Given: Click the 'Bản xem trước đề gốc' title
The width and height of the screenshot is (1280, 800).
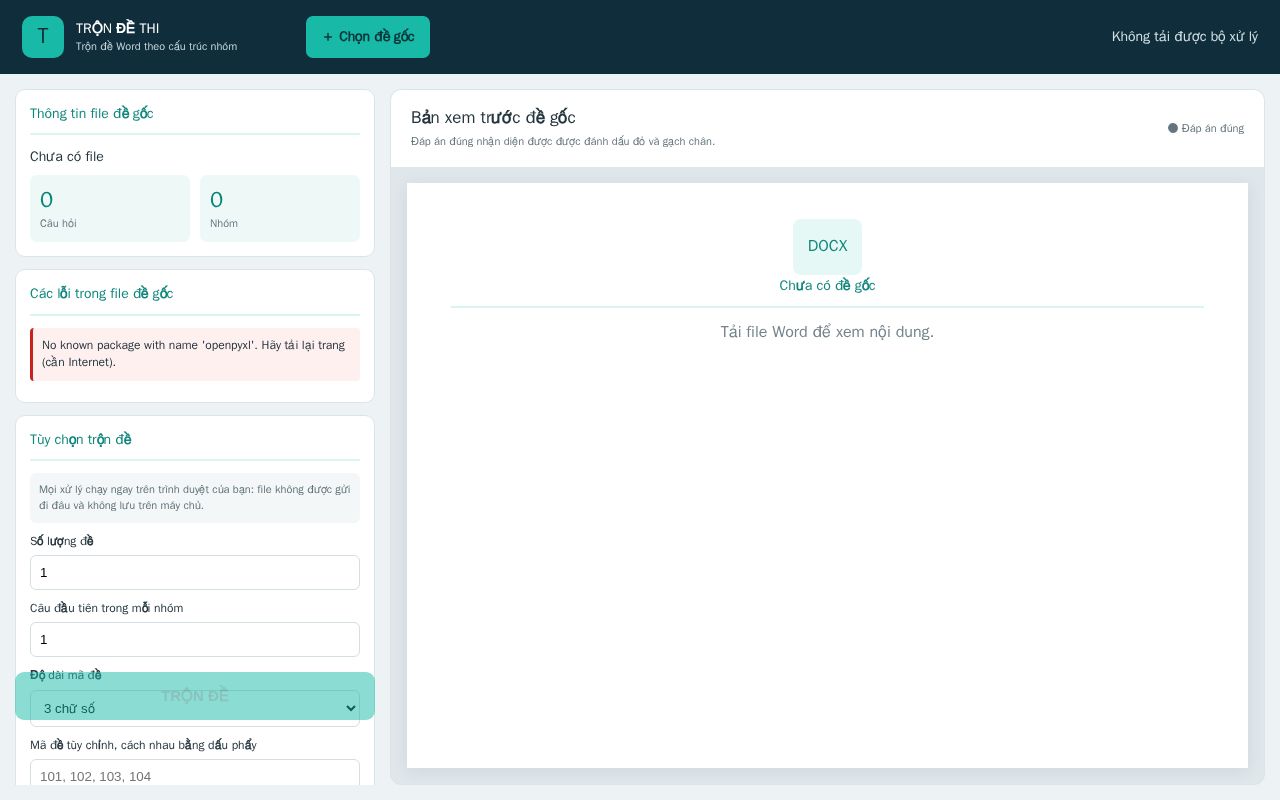Looking at the screenshot, I should click(493, 117).
